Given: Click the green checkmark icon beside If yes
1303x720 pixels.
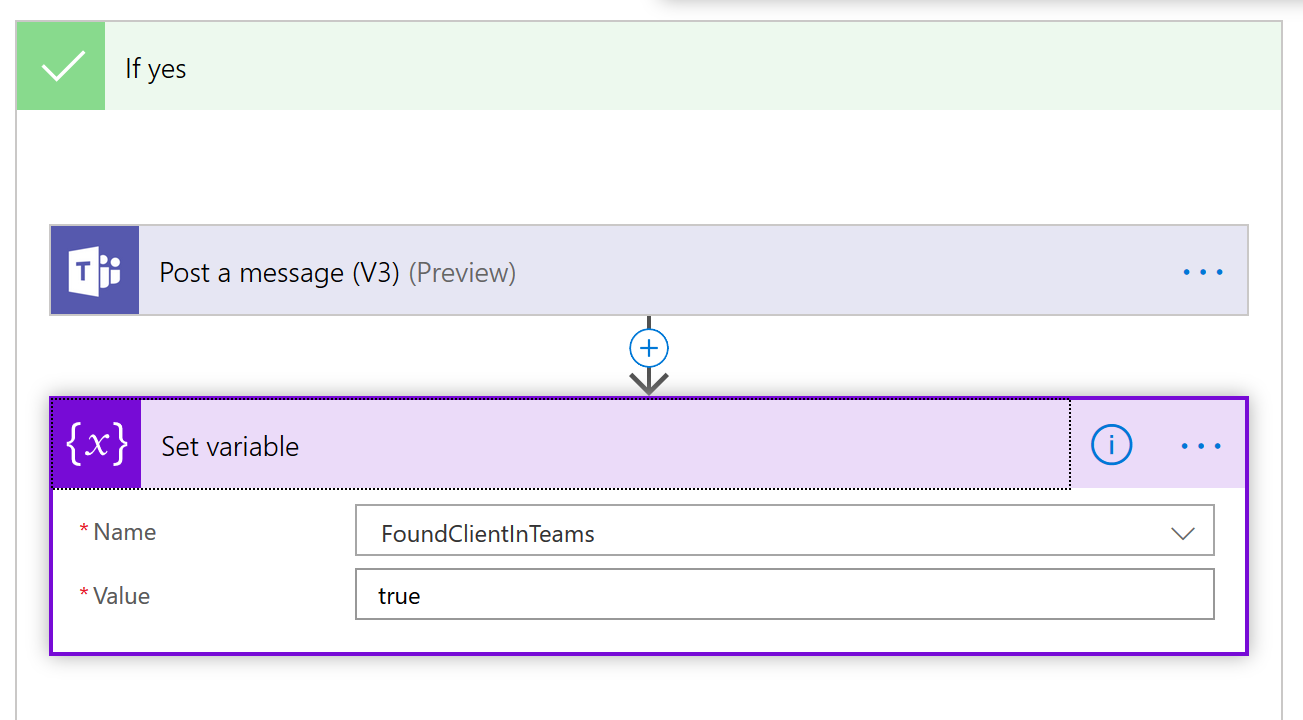Looking at the screenshot, I should click(61, 67).
